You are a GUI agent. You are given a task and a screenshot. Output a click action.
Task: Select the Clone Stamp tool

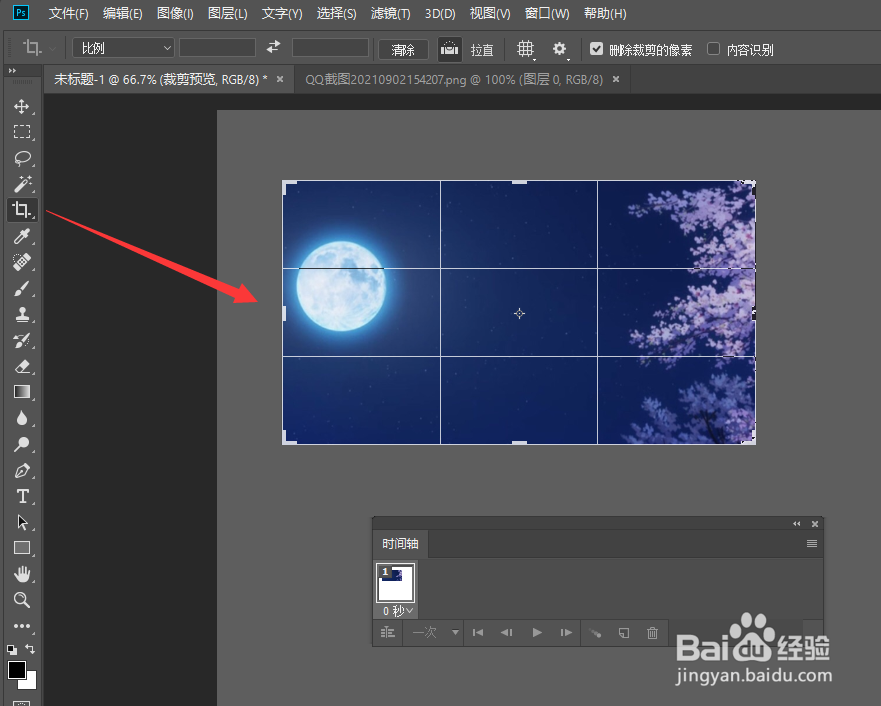click(22, 314)
